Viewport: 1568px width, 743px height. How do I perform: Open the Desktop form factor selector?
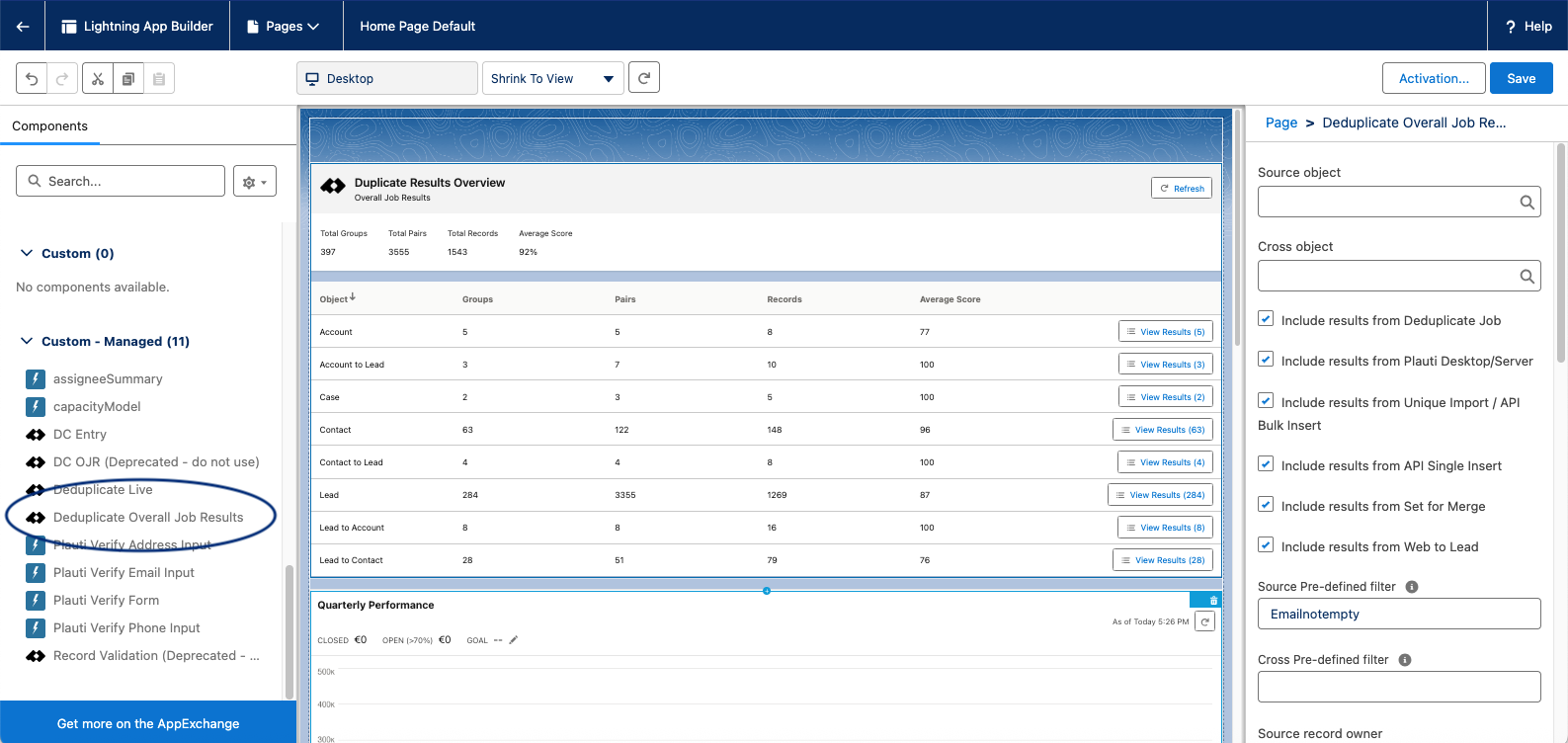click(387, 78)
